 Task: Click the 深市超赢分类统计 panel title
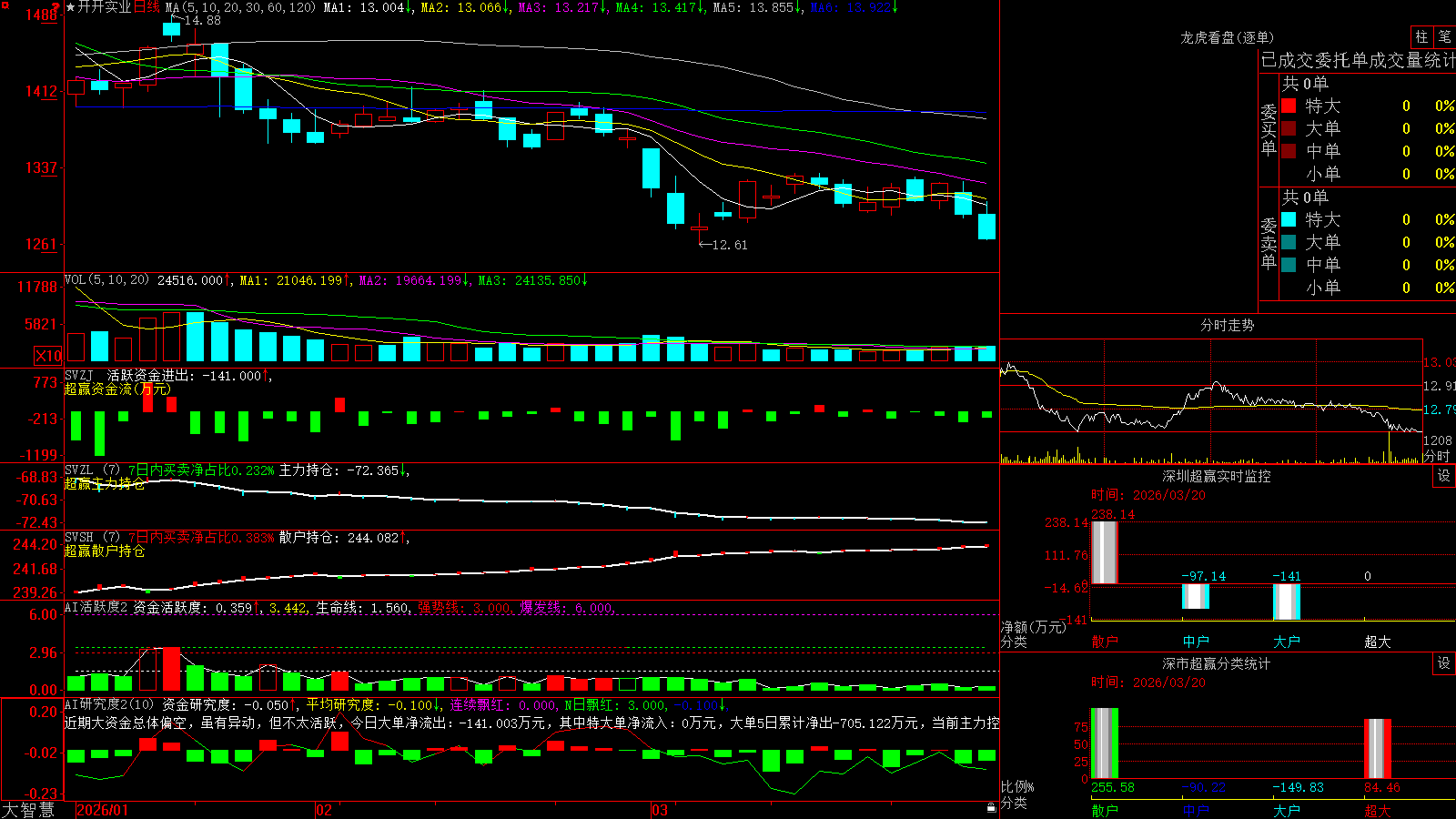pos(1216,663)
